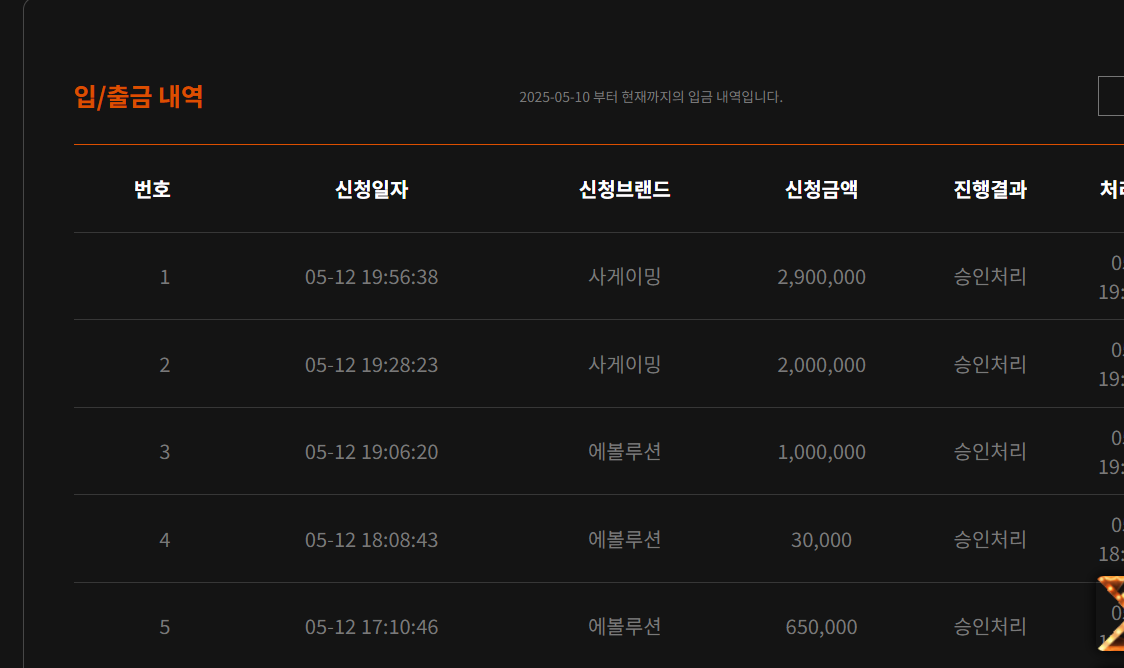Click the 진행결과 column header
The height and width of the screenshot is (668, 1124).
pos(990,189)
